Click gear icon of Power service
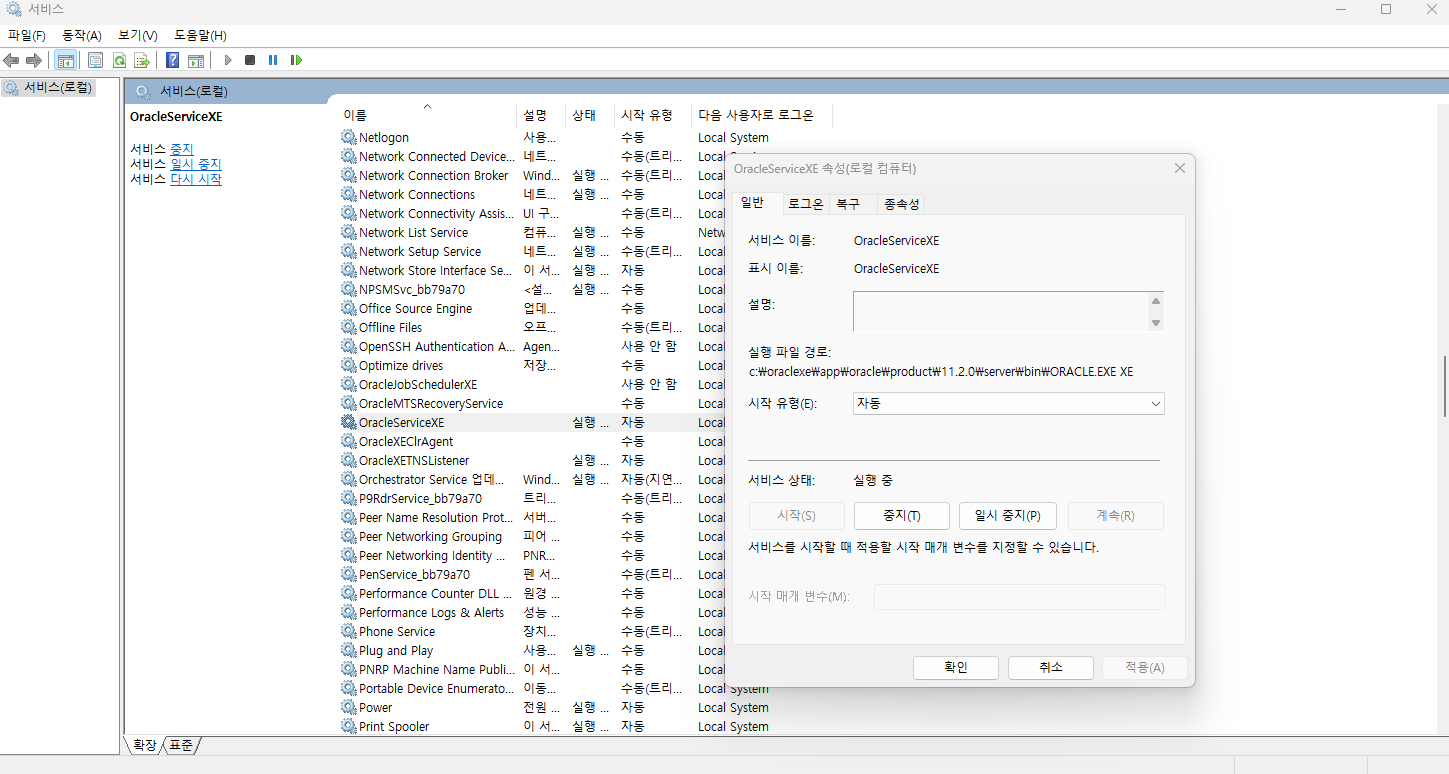The image size is (1449, 774). click(349, 707)
